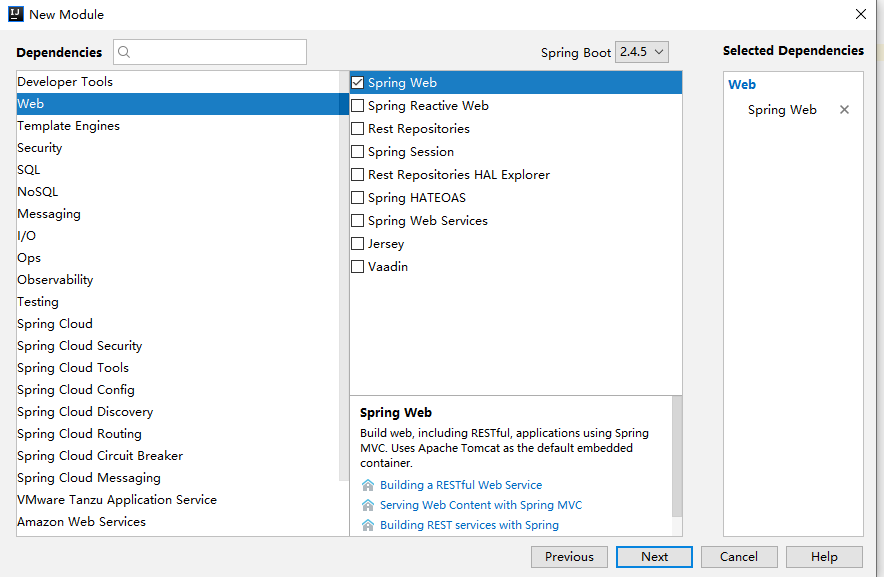Select the SQL category
Viewport: 884px width, 577px height.
pos(178,170)
